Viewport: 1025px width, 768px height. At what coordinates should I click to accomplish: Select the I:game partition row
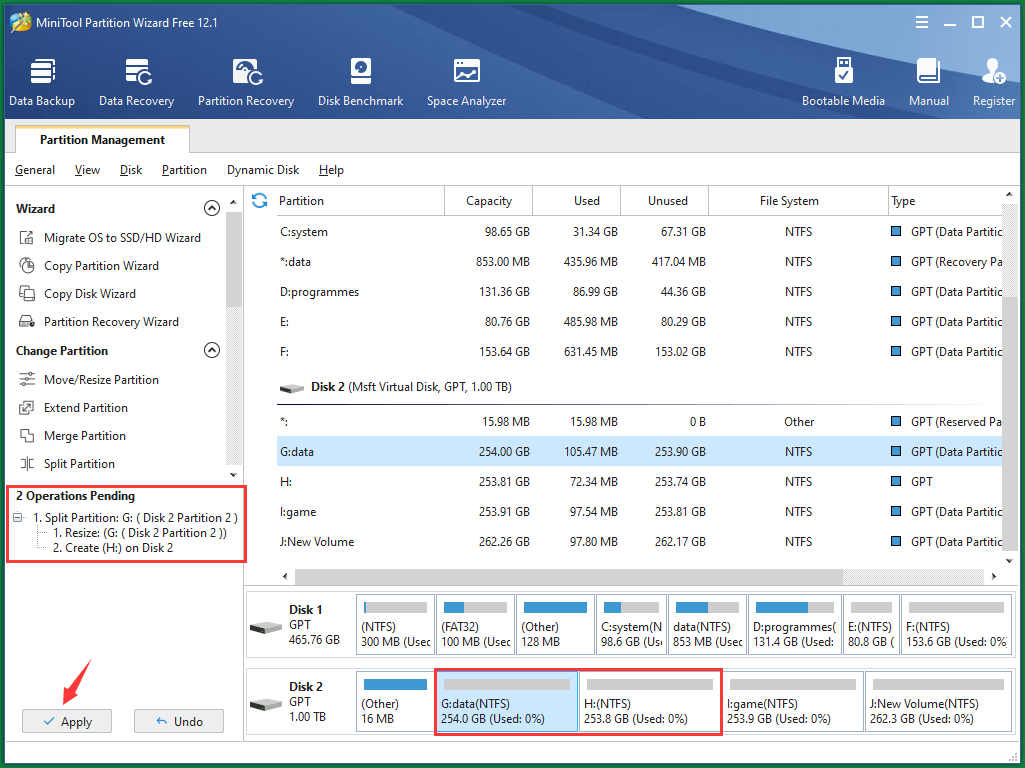point(639,512)
